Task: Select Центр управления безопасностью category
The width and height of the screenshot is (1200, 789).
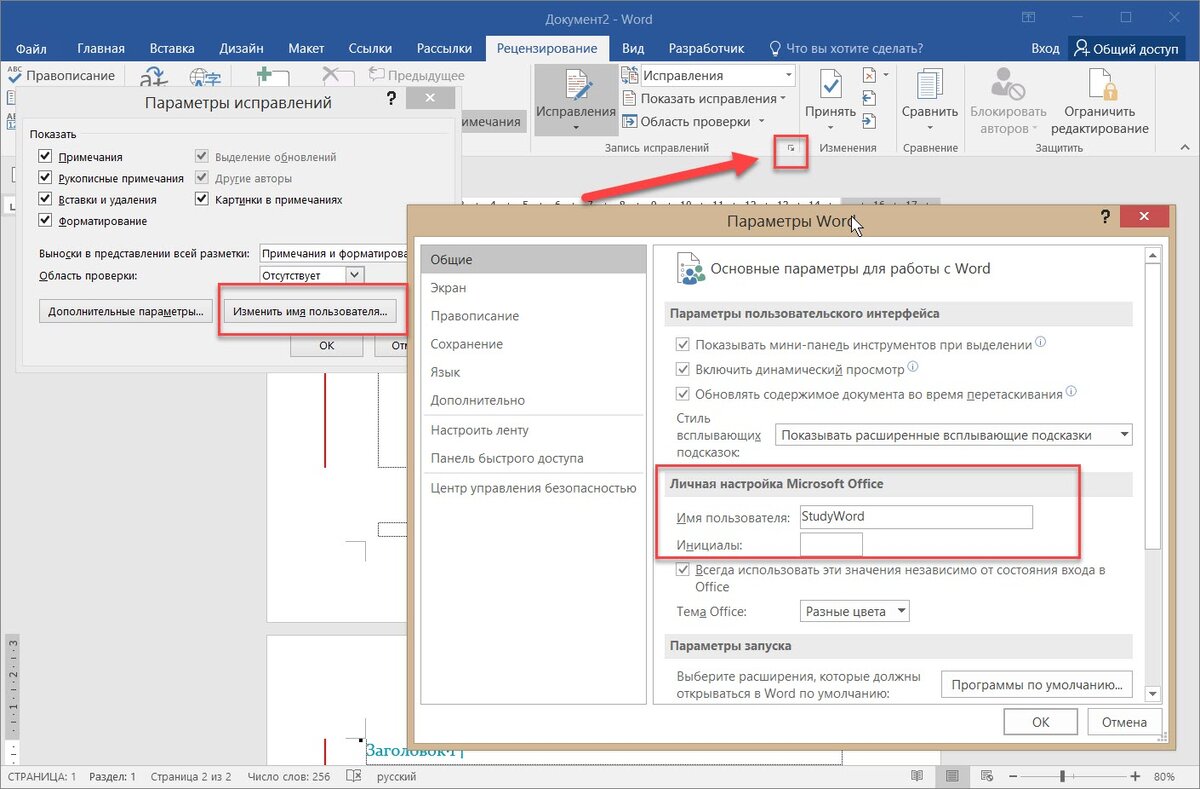Action: click(x=534, y=488)
